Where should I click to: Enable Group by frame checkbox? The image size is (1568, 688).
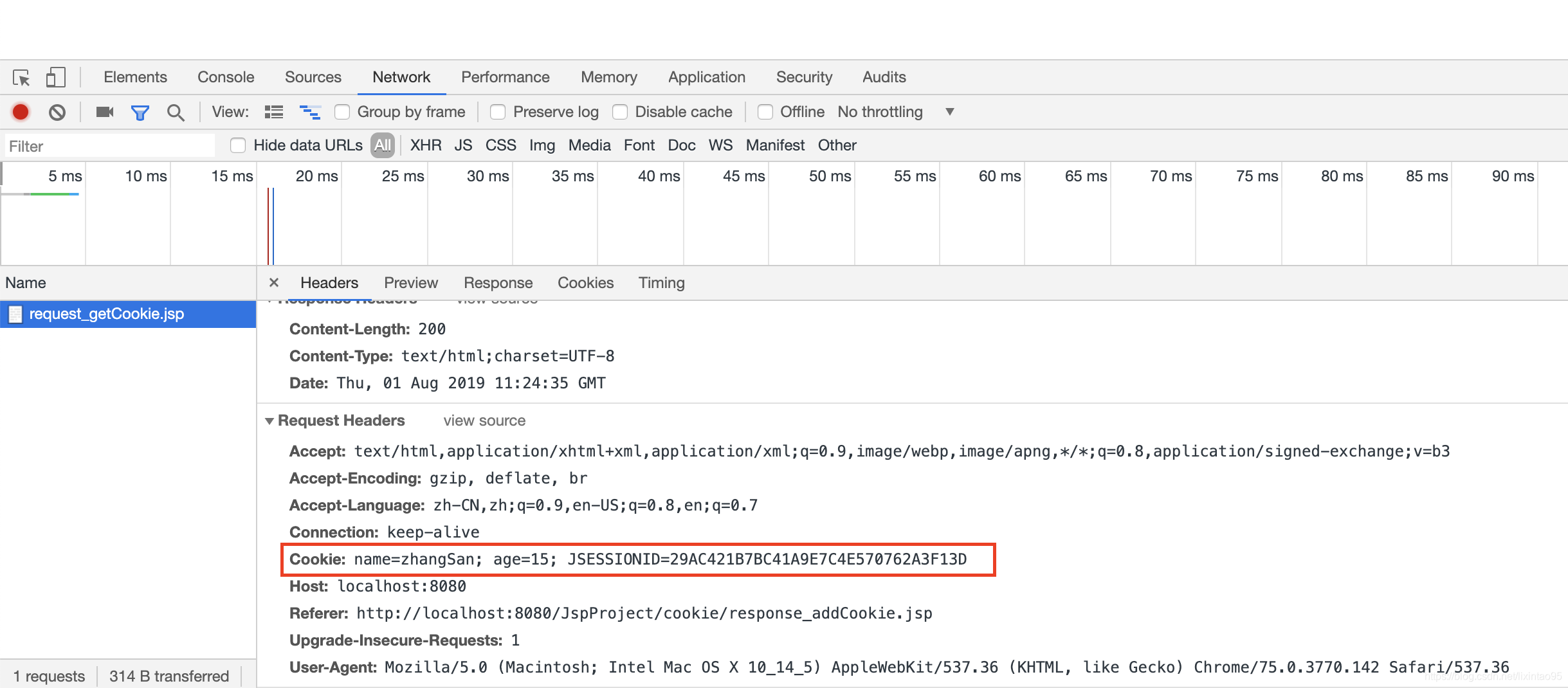342,112
